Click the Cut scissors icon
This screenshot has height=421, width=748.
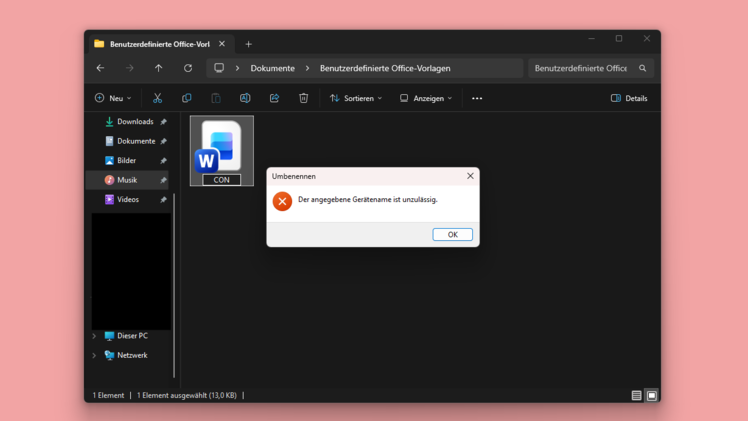(x=157, y=98)
